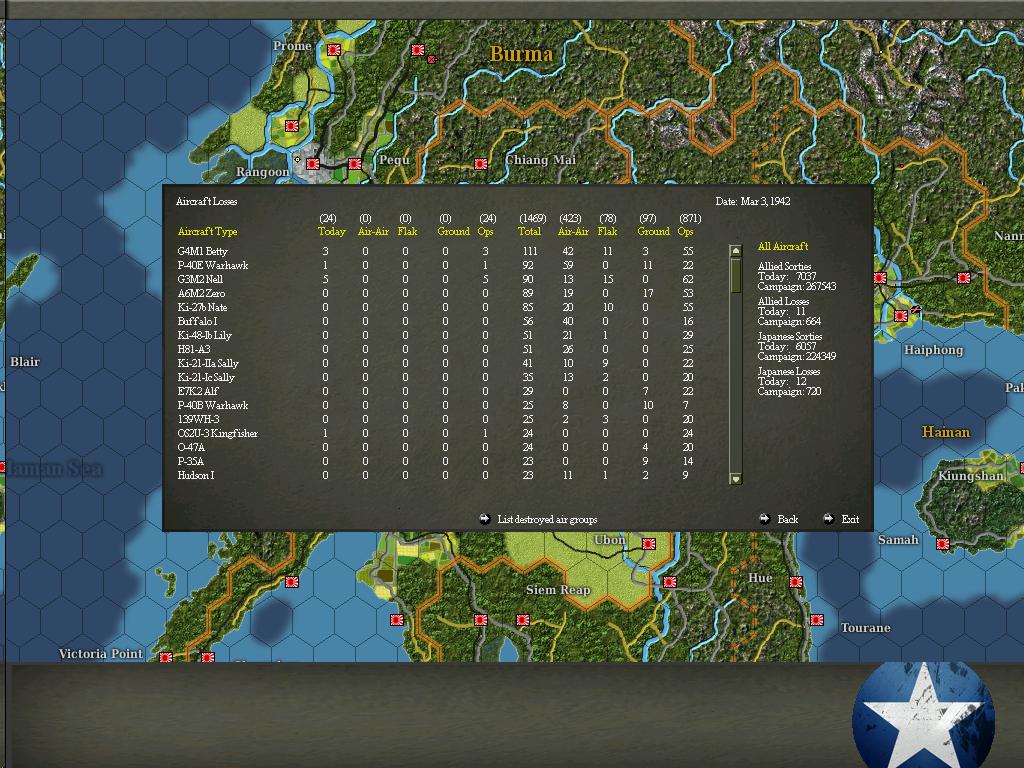Click the Siem Reap map label
Screen dimensions: 1024x768
pyautogui.click(x=558, y=590)
